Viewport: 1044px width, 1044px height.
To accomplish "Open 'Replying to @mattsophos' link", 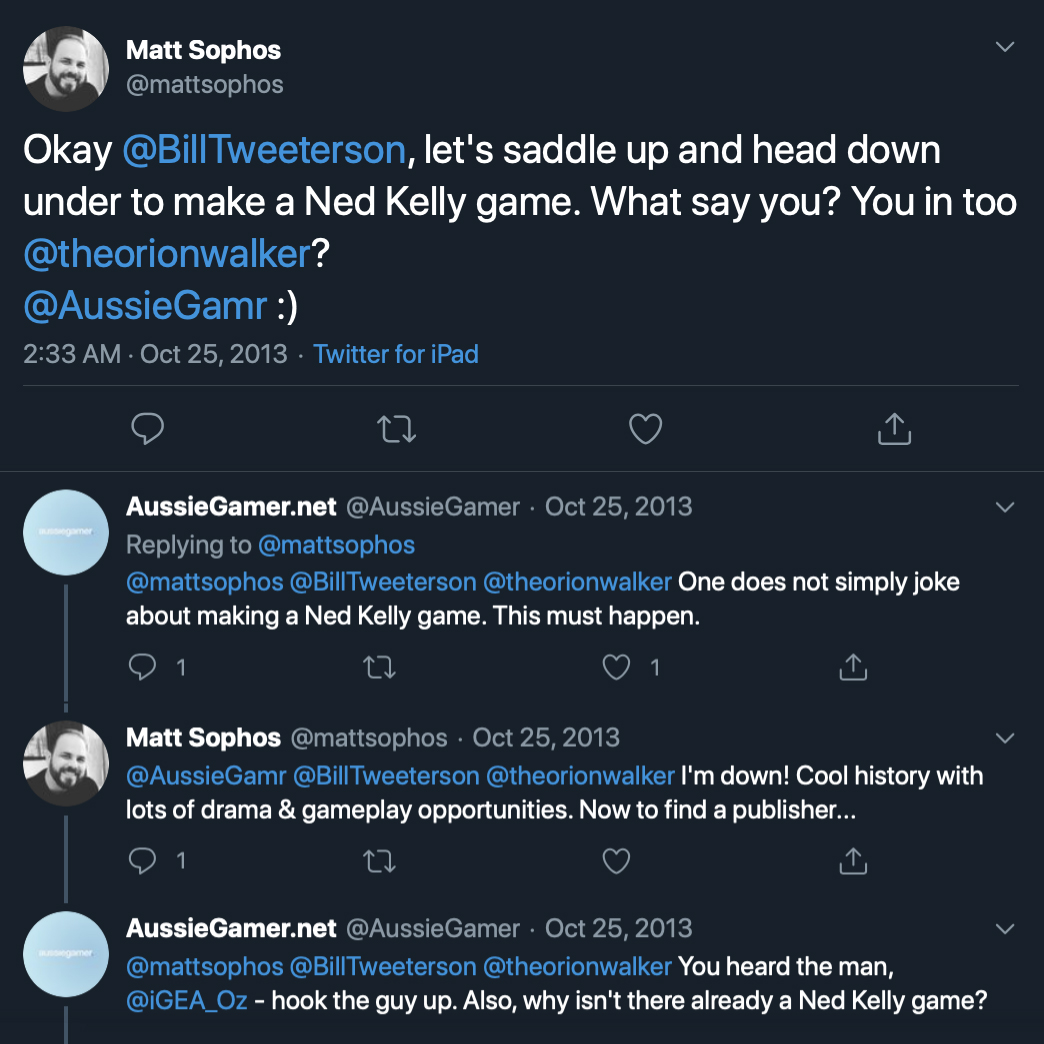I will [x=336, y=545].
